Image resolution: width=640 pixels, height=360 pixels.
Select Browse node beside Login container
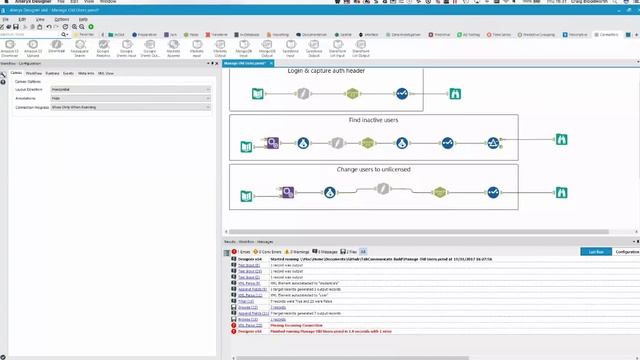click(455, 94)
